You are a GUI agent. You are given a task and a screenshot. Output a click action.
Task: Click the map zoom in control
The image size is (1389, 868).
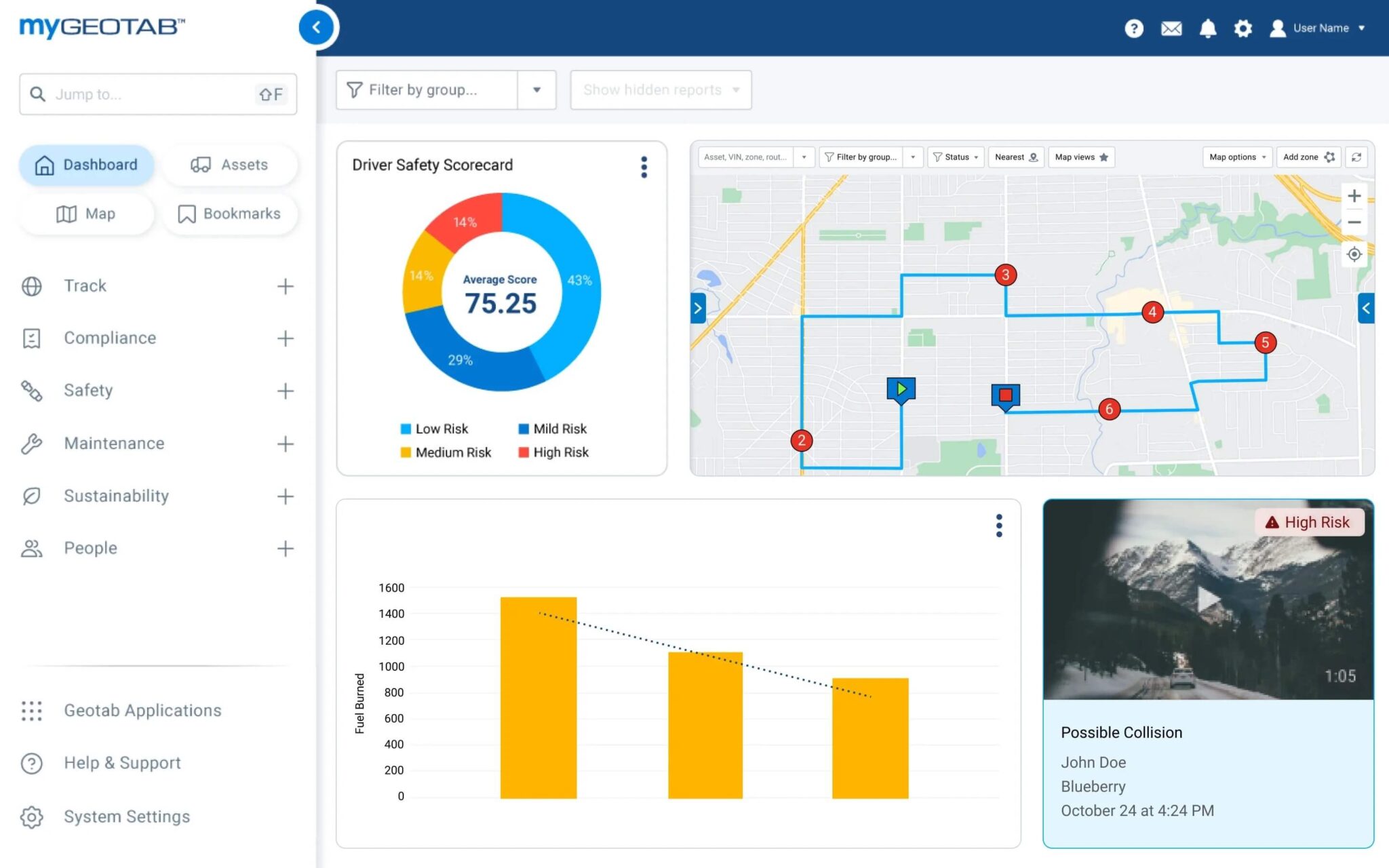[1354, 195]
